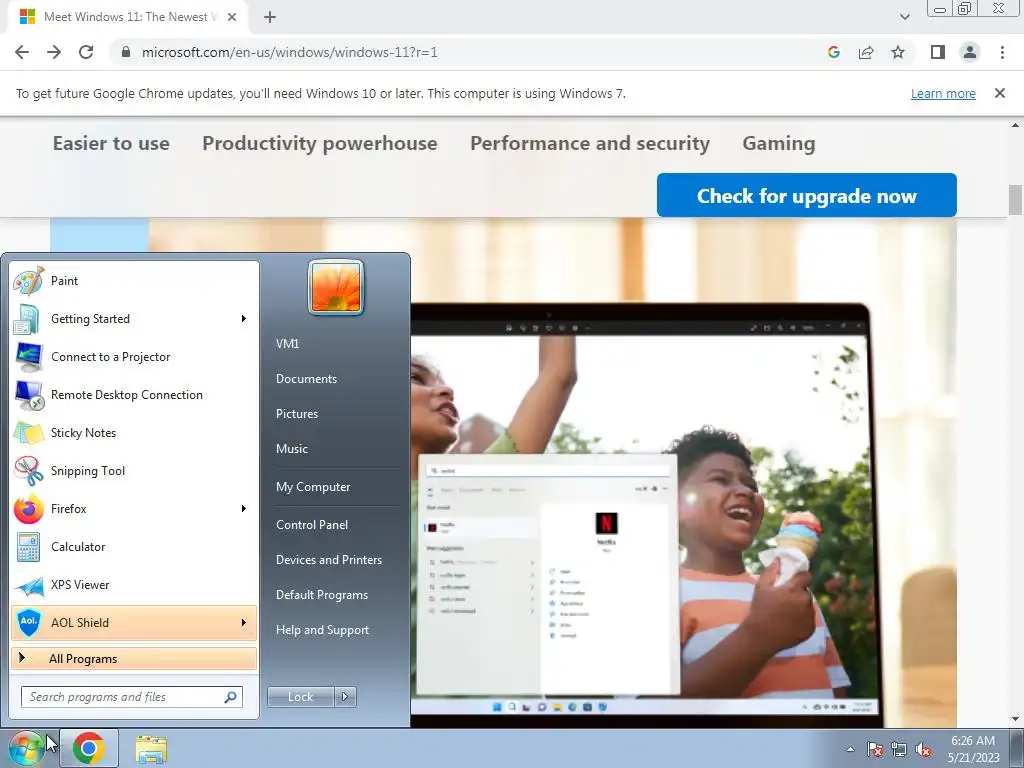Jump to Productivity powerhouse section
The width and height of the screenshot is (1024, 768).
coord(320,143)
